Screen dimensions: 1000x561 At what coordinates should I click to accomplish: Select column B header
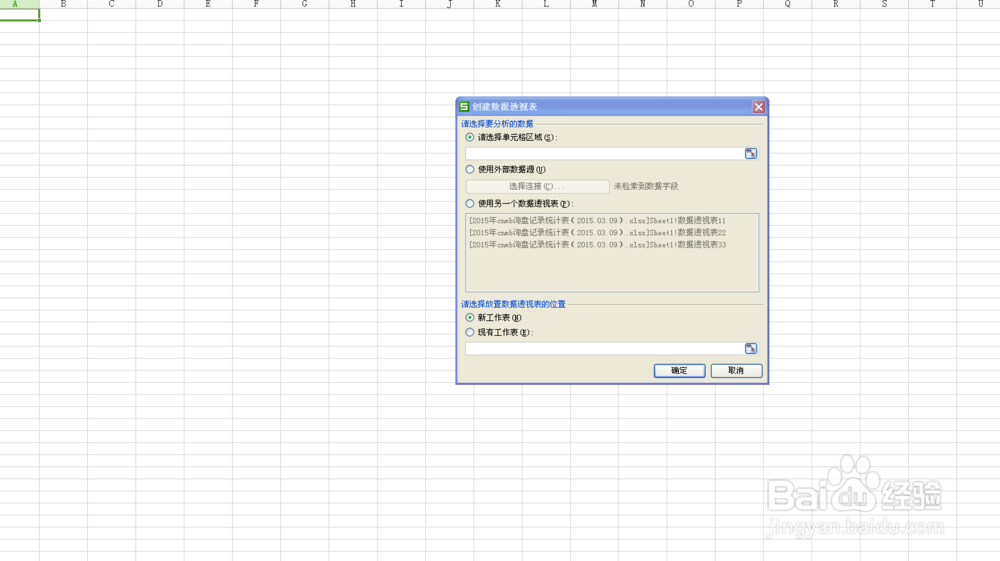point(63,4)
